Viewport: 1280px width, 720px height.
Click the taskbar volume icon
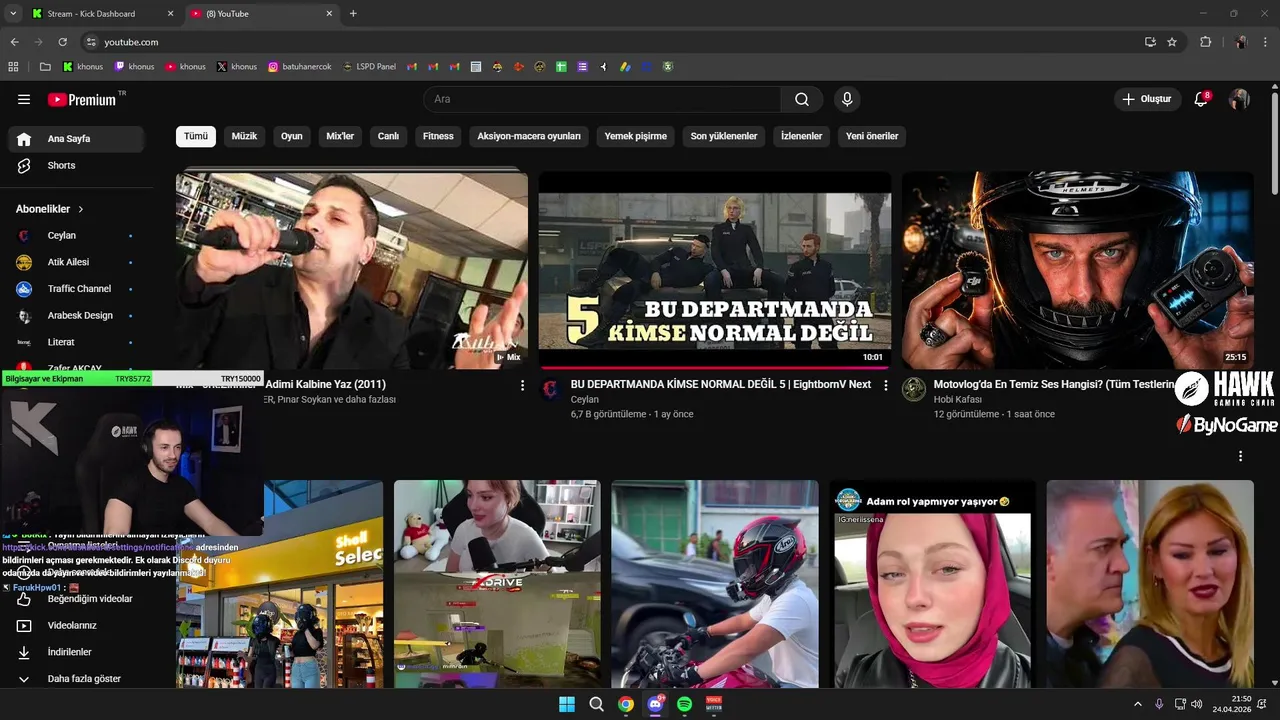pyautogui.click(x=1199, y=704)
